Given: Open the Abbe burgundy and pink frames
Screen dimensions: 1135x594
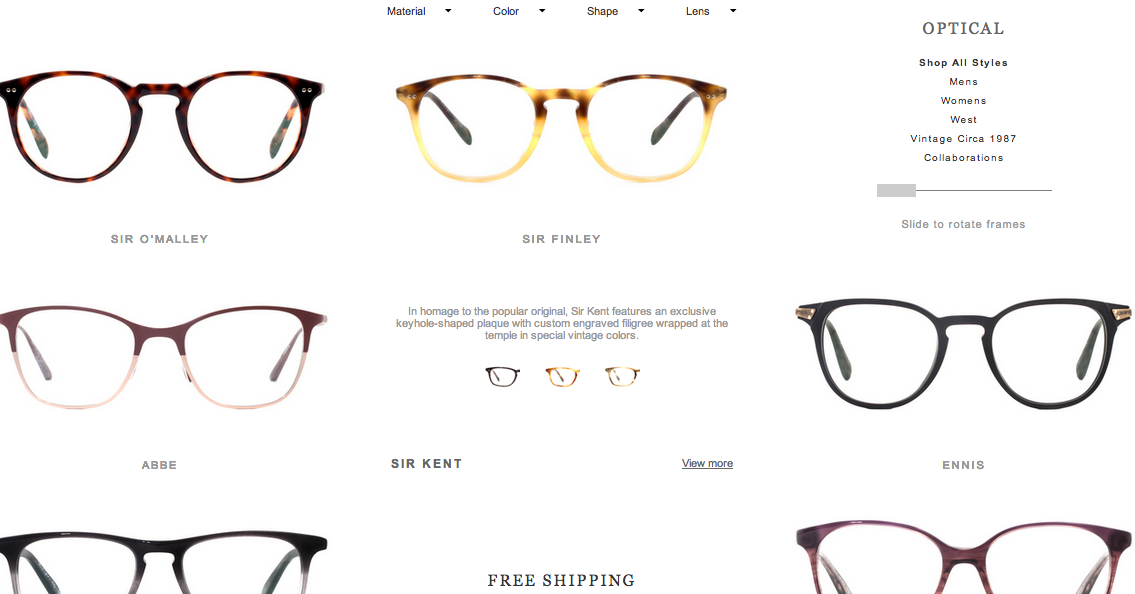Looking at the screenshot, I should pos(163,357).
